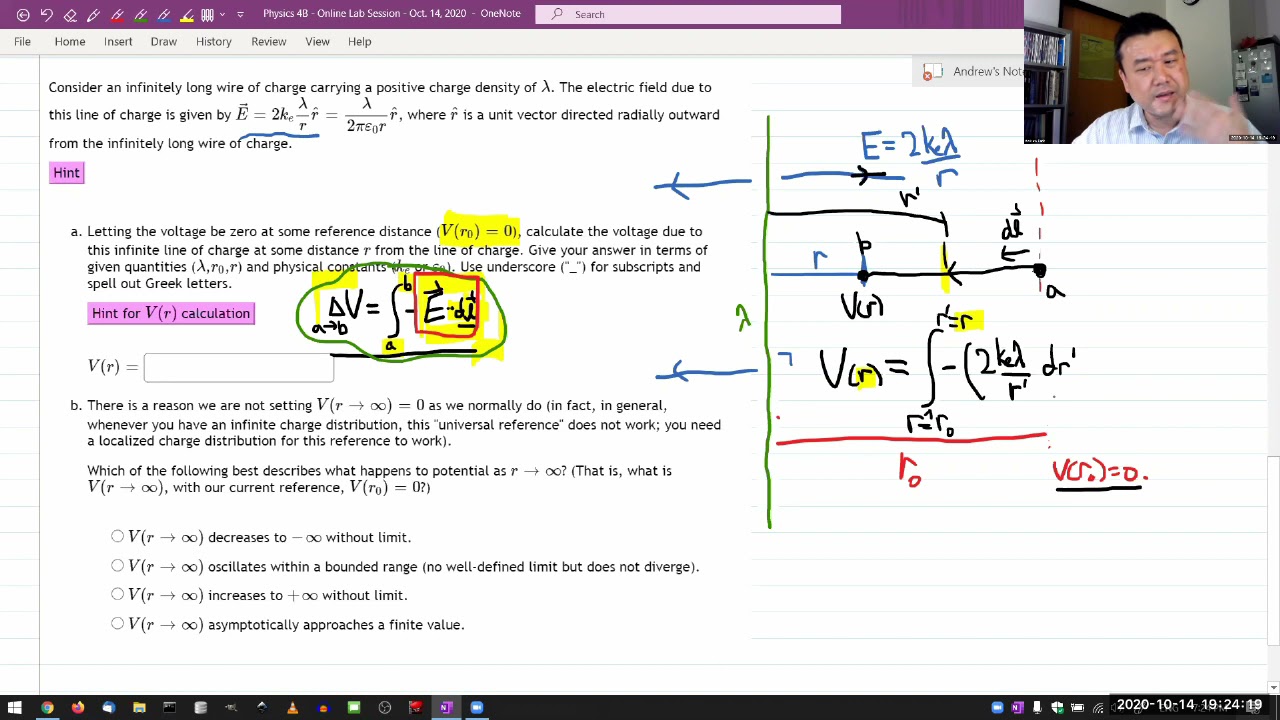Image resolution: width=1280 pixels, height=720 pixels.
Task: Open Google Chrome from taskbar
Action: [47, 708]
